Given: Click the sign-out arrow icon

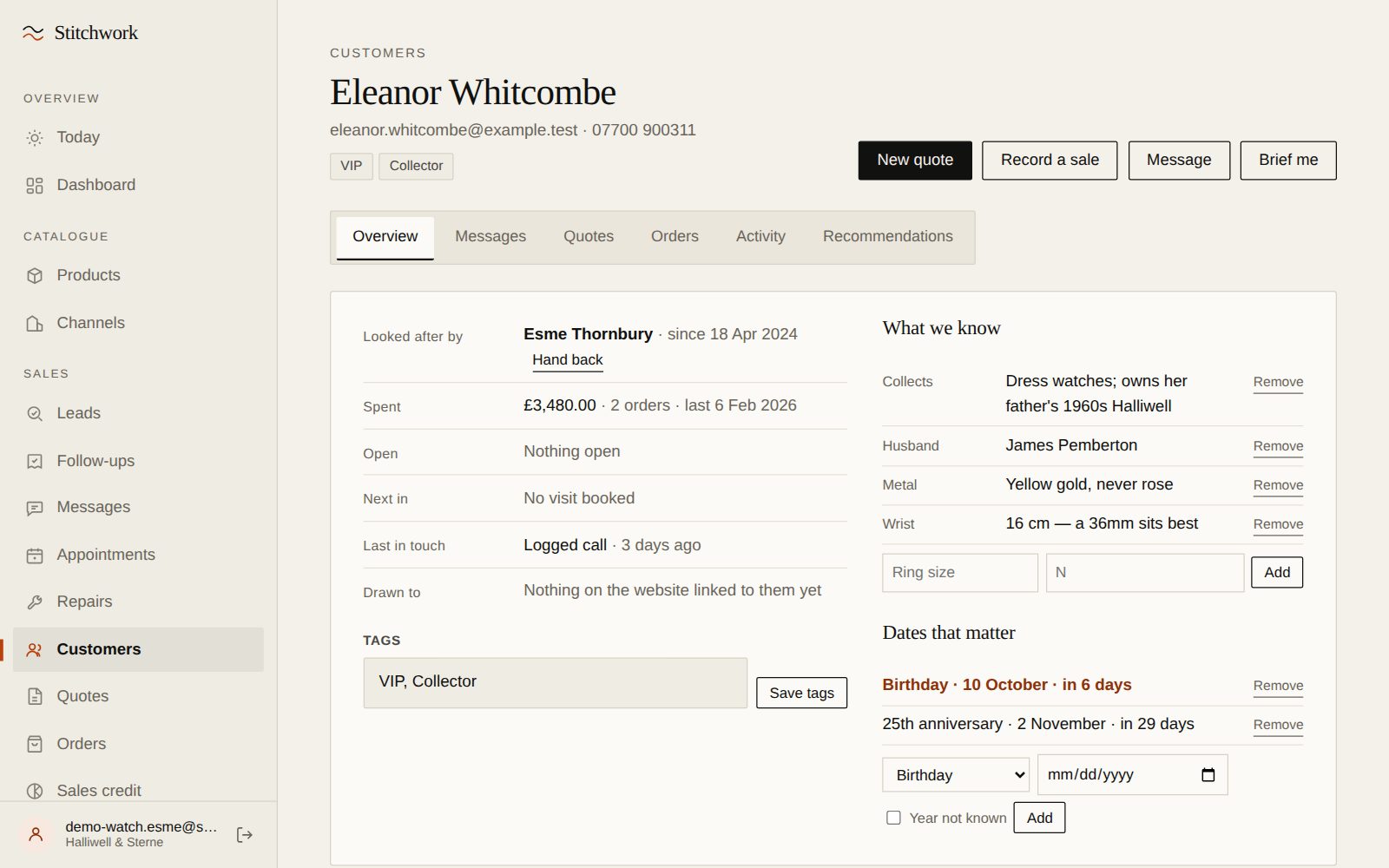Looking at the screenshot, I should click(x=245, y=835).
